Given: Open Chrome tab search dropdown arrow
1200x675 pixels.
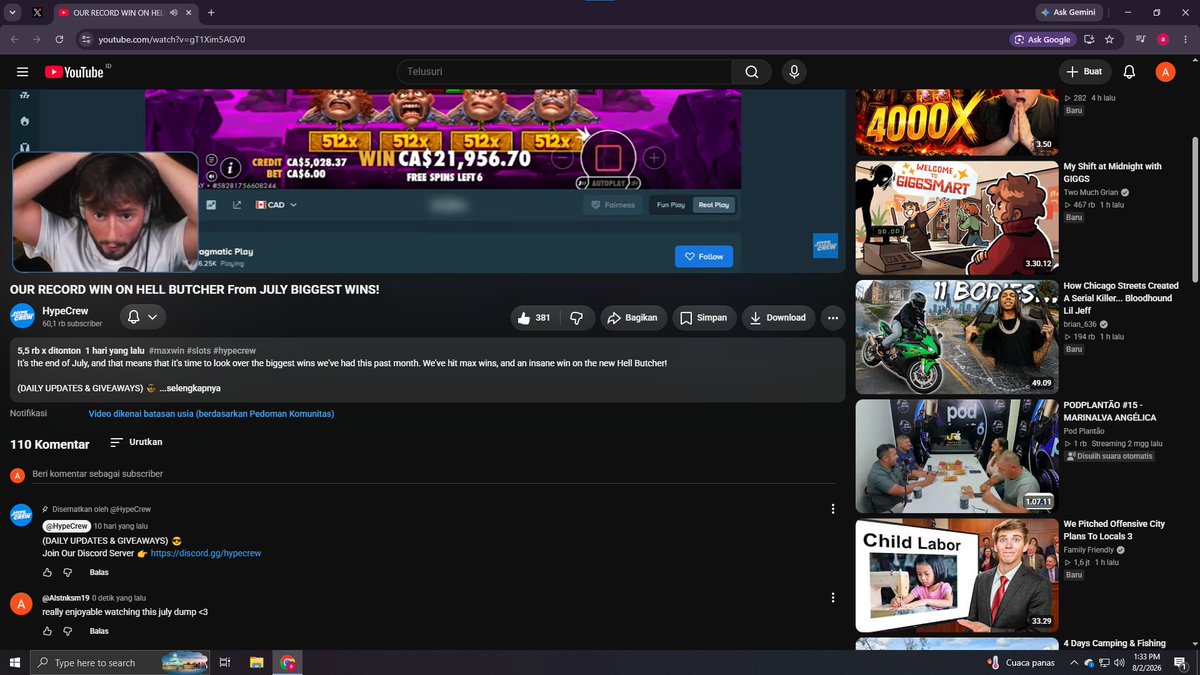Looking at the screenshot, I should [x=11, y=13].
